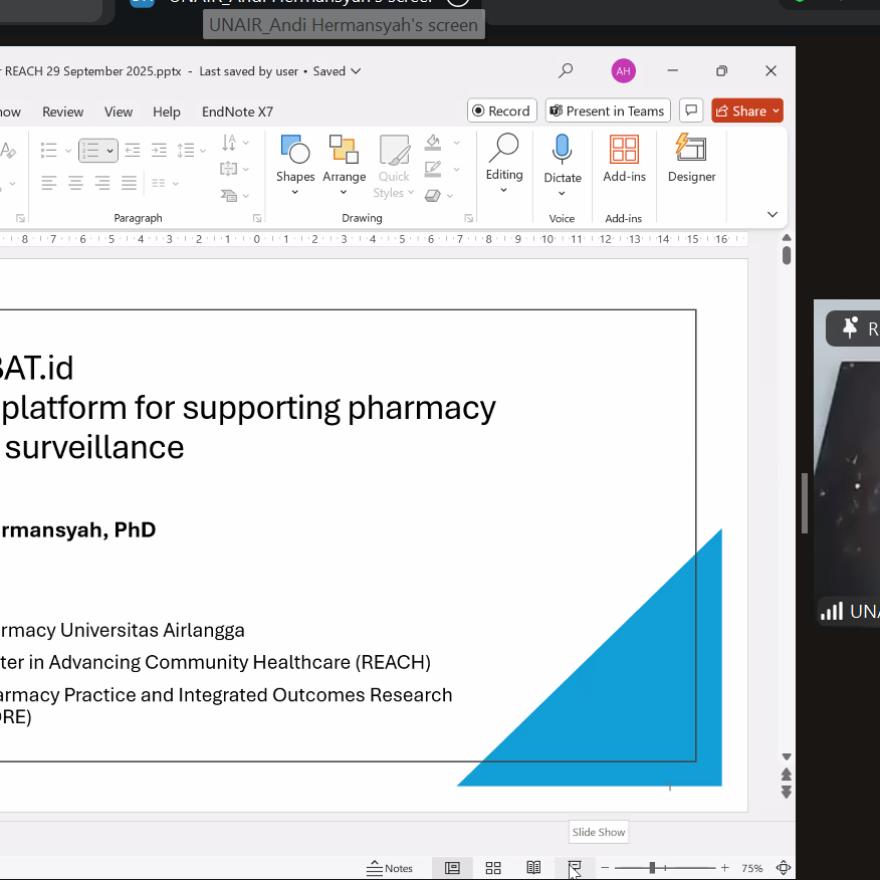Click the Add-ins icon

pyautogui.click(x=624, y=150)
